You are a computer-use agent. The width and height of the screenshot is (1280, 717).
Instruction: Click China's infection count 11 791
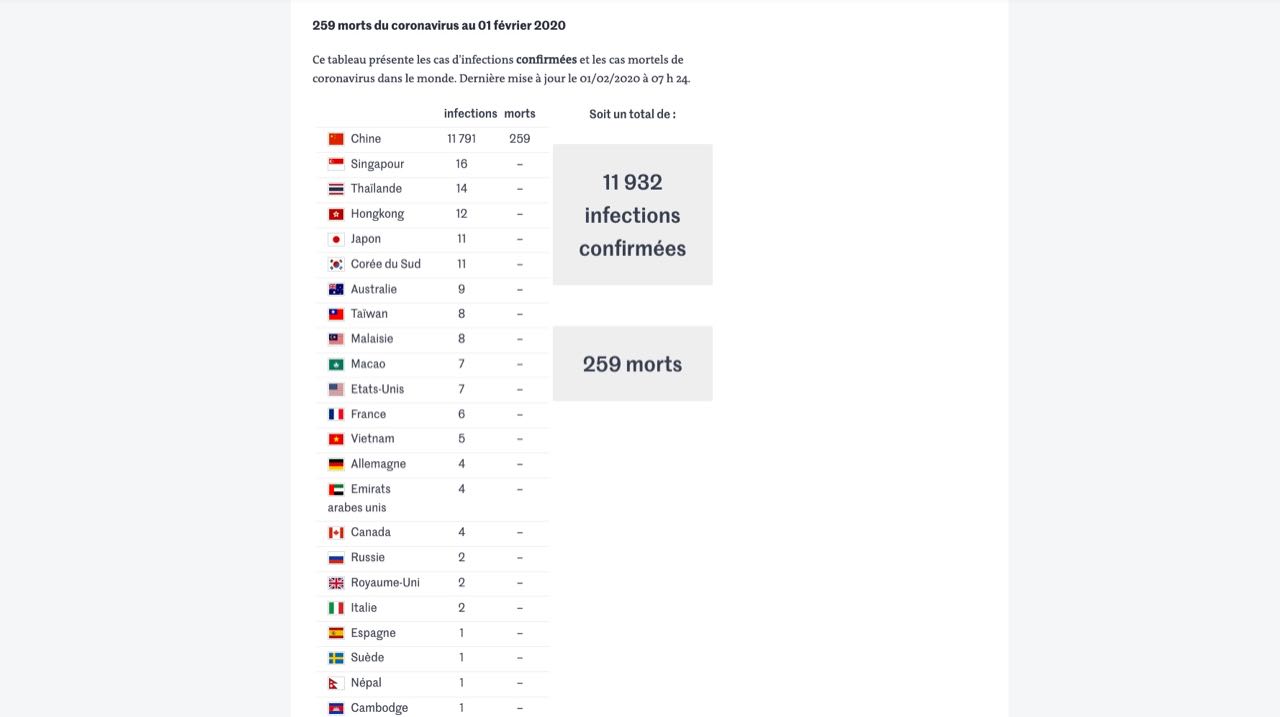coord(461,139)
